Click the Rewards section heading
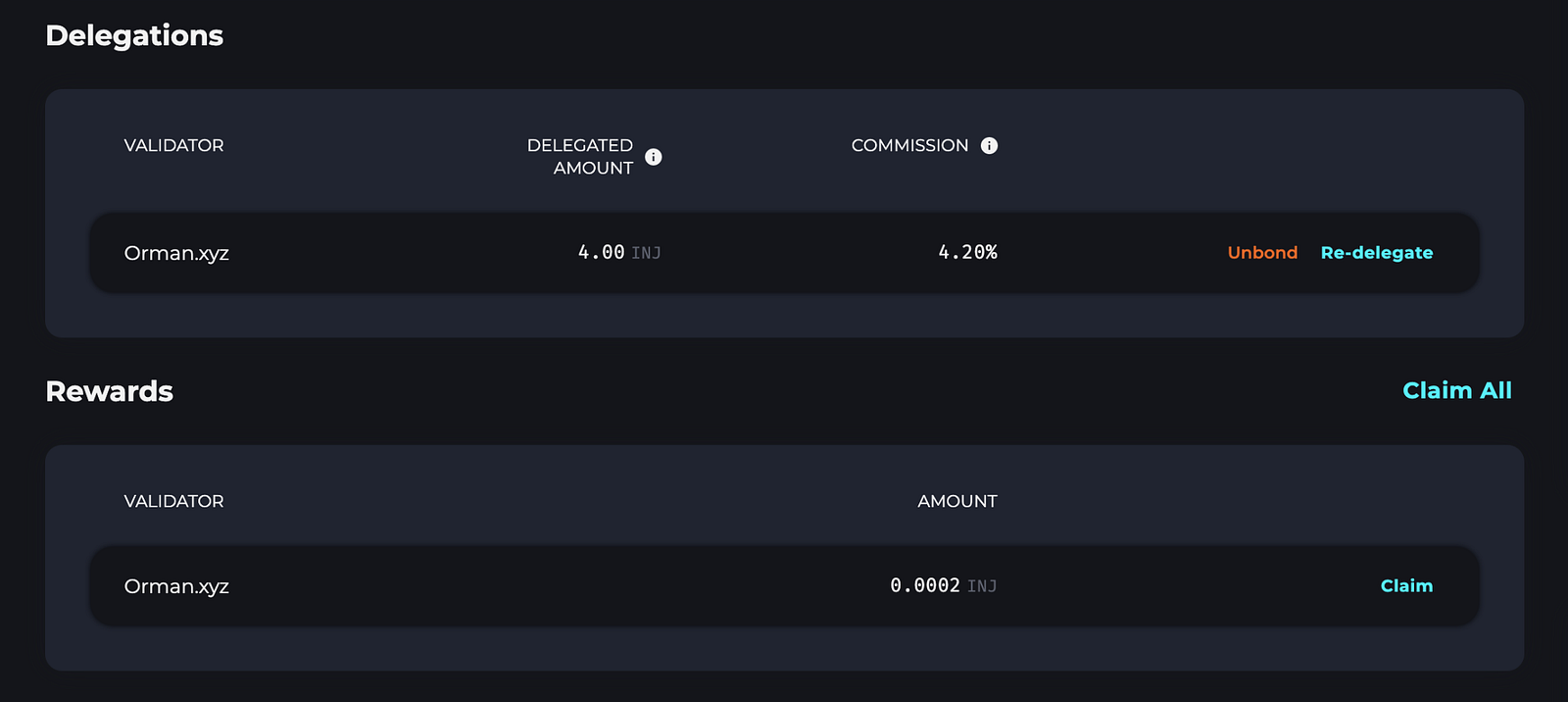The image size is (1568, 702). (x=109, y=392)
